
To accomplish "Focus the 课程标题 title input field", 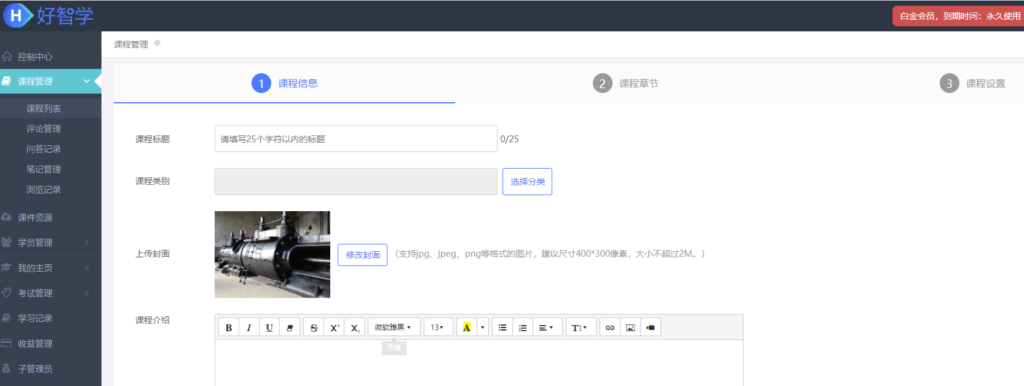I will click(356, 138).
